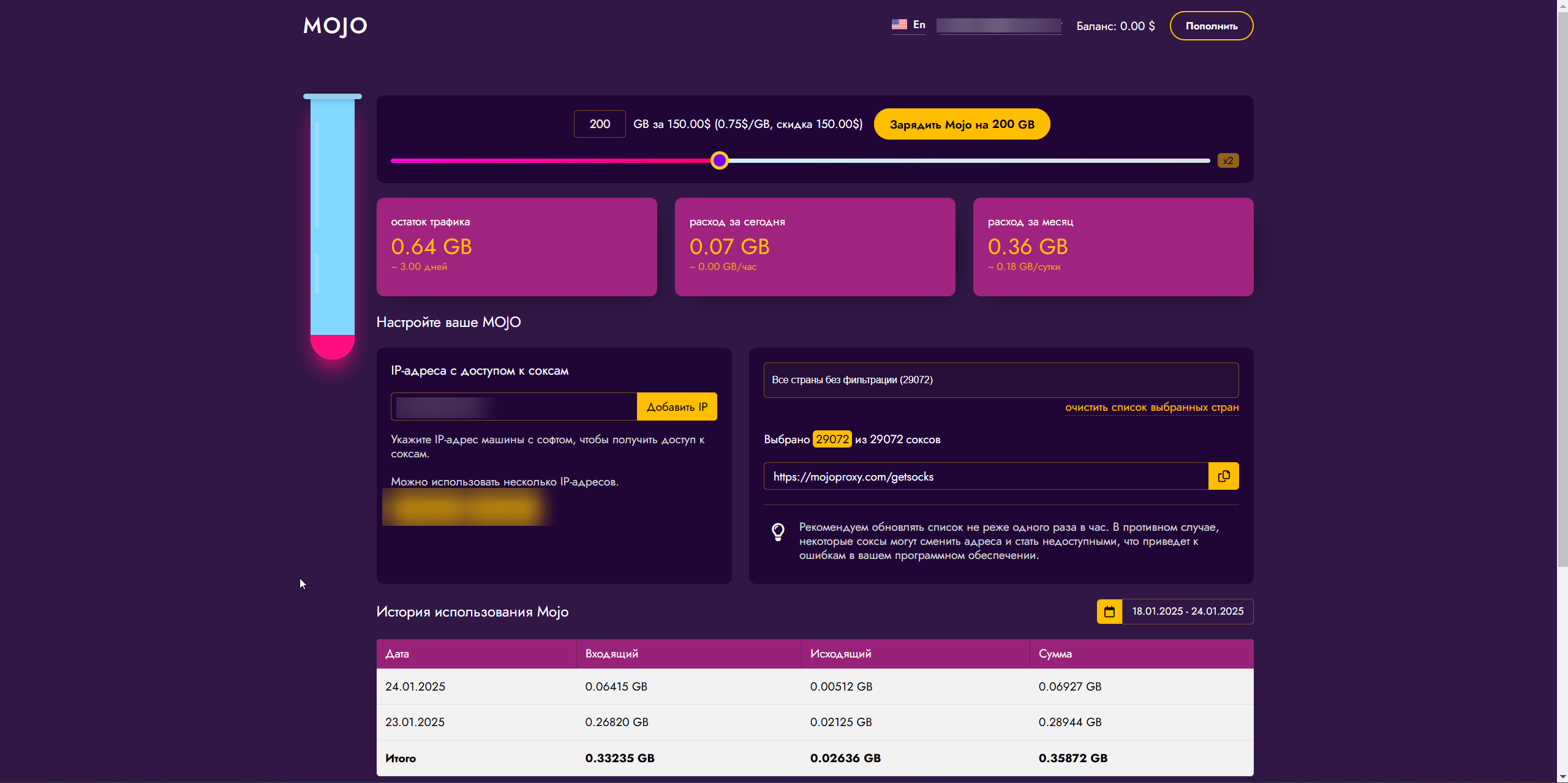Click the 0.26820 GB incoming cell
Image resolution: width=1568 pixels, height=783 pixels.
(617, 722)
